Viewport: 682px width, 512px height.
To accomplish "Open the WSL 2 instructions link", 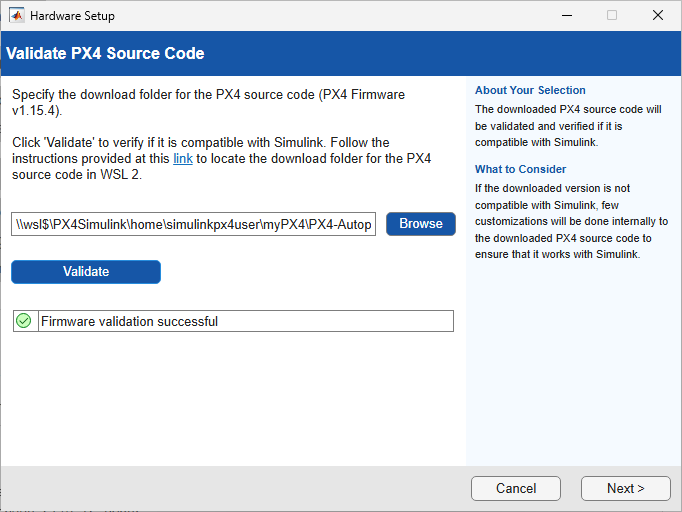I will point(183,158).
